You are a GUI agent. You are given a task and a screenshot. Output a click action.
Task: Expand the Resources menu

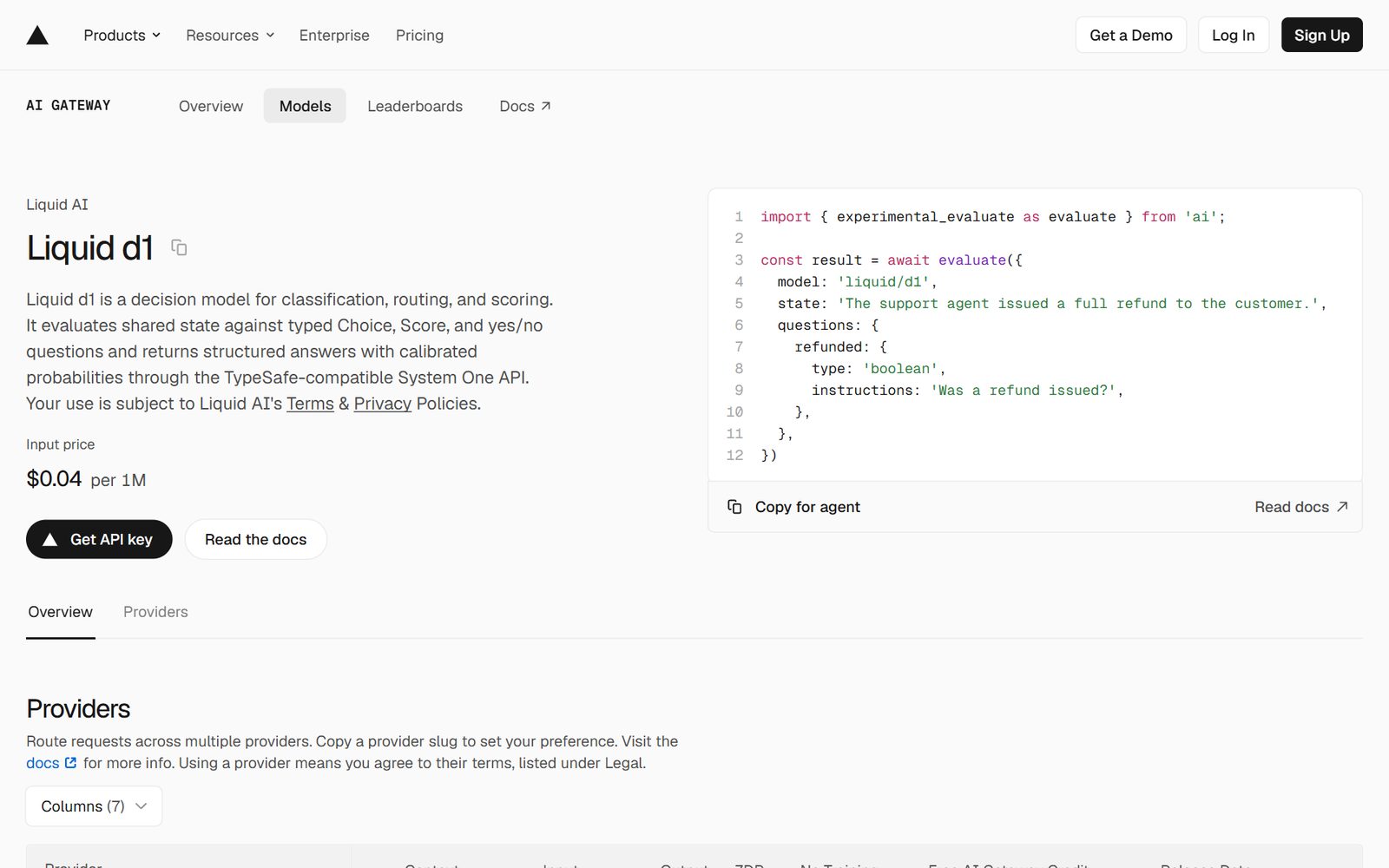click(x=230, y=35)
